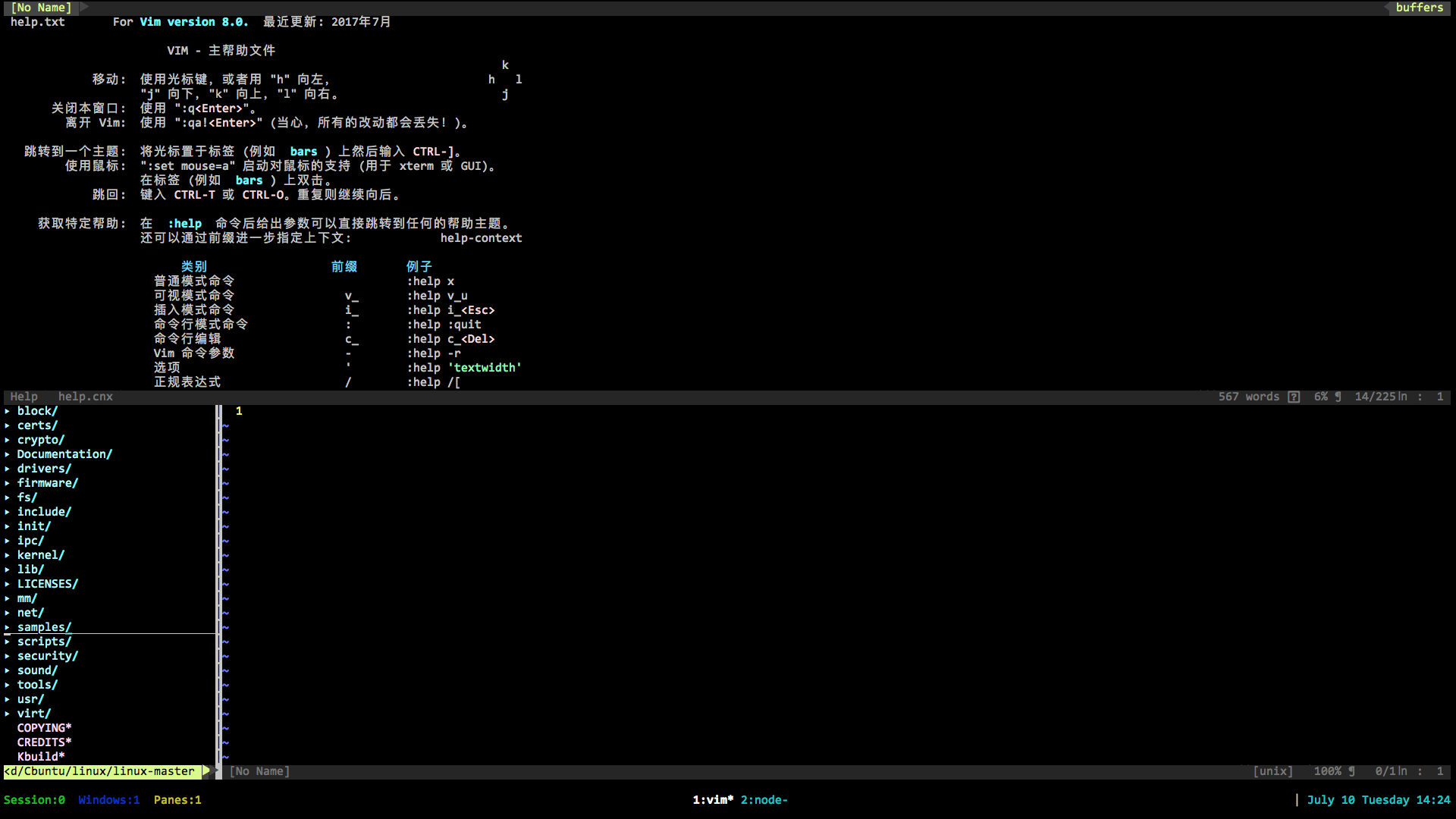Click the empty buffer line number 1
This screenshot has width=1456, height=819.
coord(239,411)
